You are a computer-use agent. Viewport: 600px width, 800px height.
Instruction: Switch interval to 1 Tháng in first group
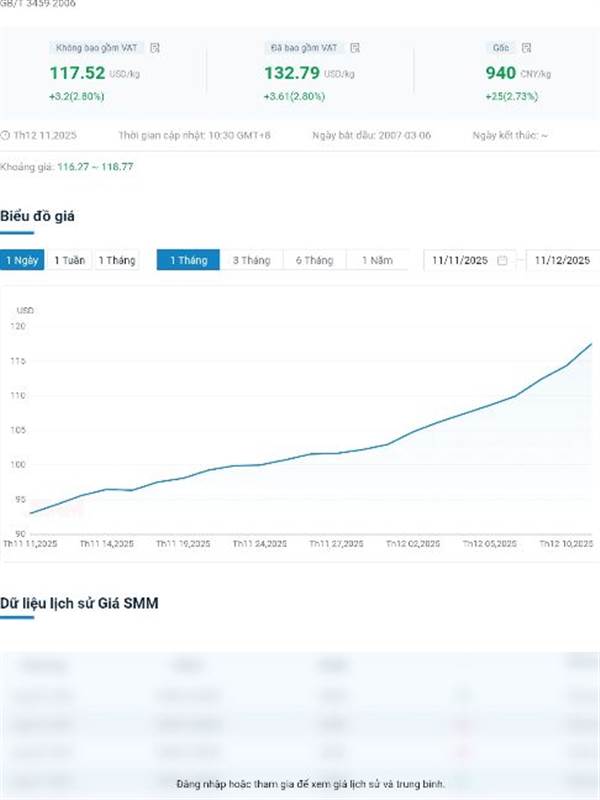click(x=115, y=260)
